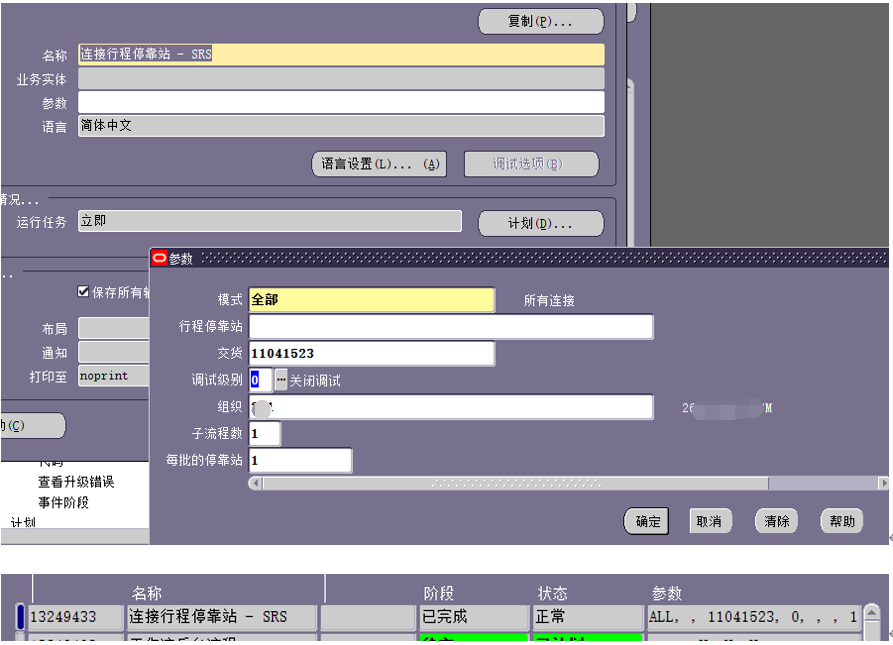Click the 名称 field with 连接行程停靠站 - SRS

click(341, 55)
